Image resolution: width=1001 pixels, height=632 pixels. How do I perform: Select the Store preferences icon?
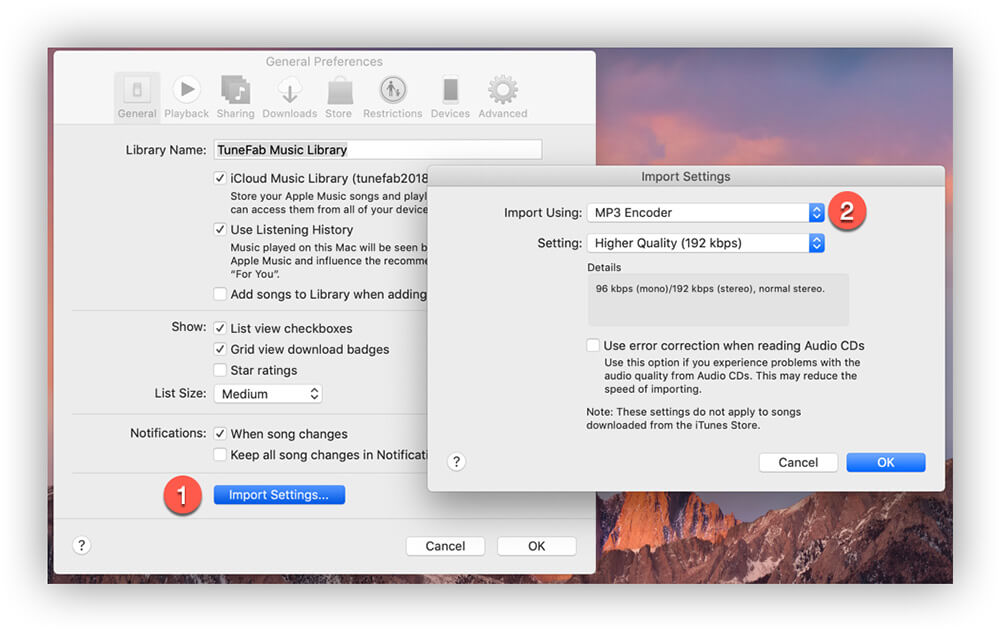click(339, 97)
